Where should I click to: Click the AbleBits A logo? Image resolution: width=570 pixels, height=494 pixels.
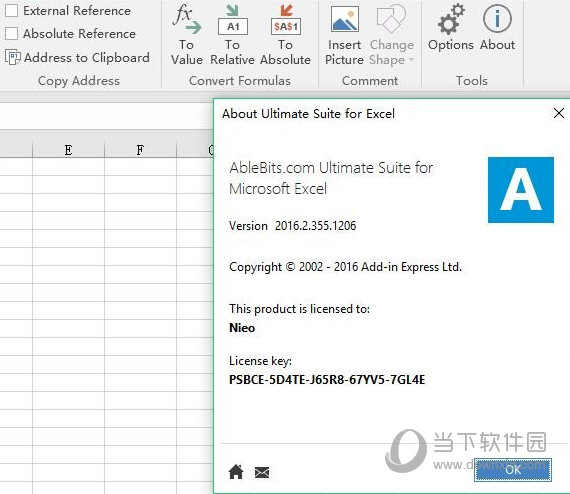(x=521, y=190)
